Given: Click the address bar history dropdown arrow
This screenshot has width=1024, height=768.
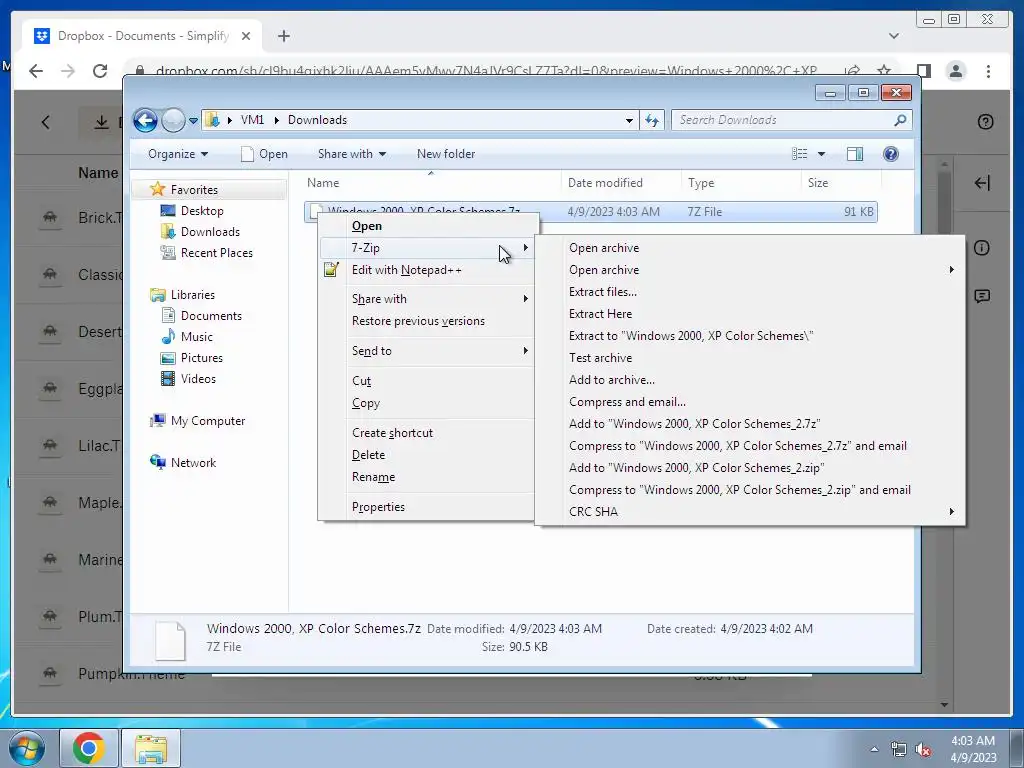Looking at the screenshot, I should pyautogui.click(x=629, y=121).
